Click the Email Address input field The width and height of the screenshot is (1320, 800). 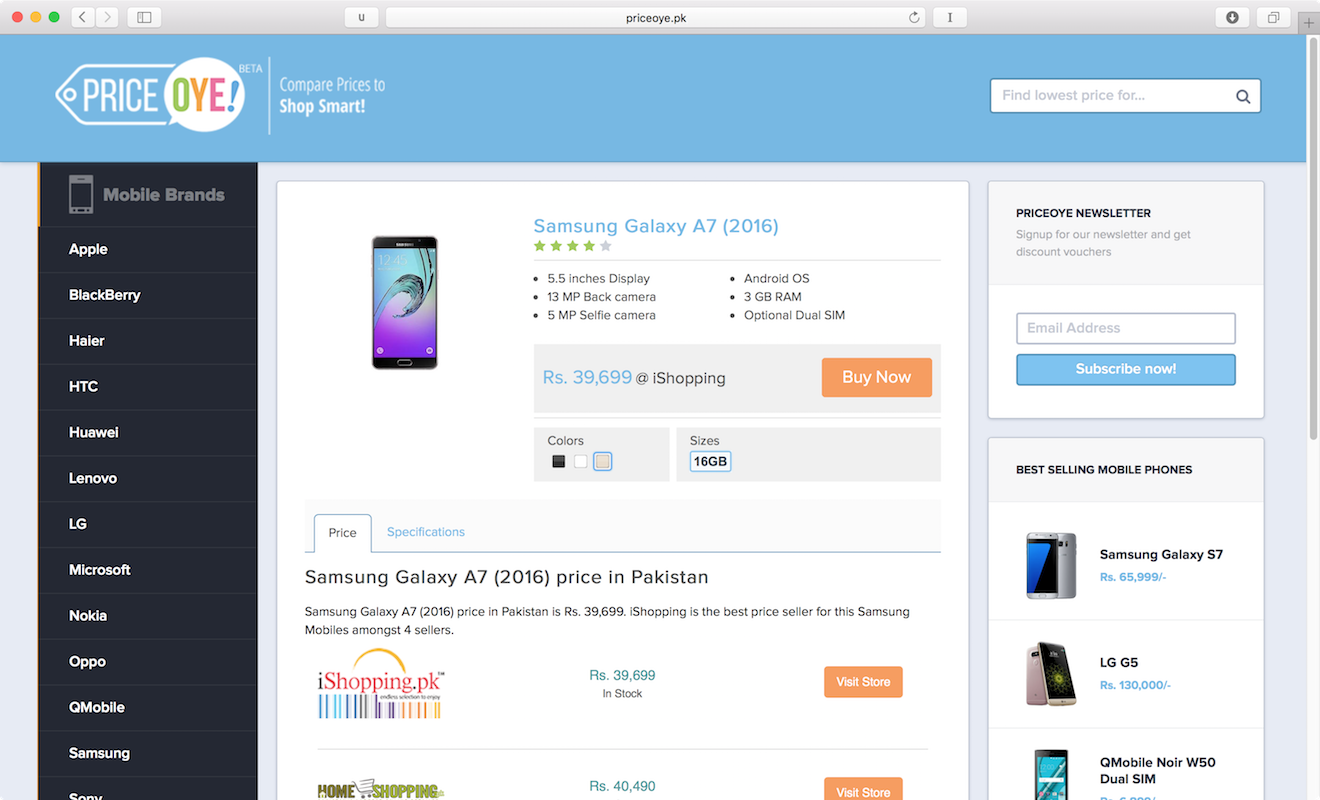(x=1126, y=328)
